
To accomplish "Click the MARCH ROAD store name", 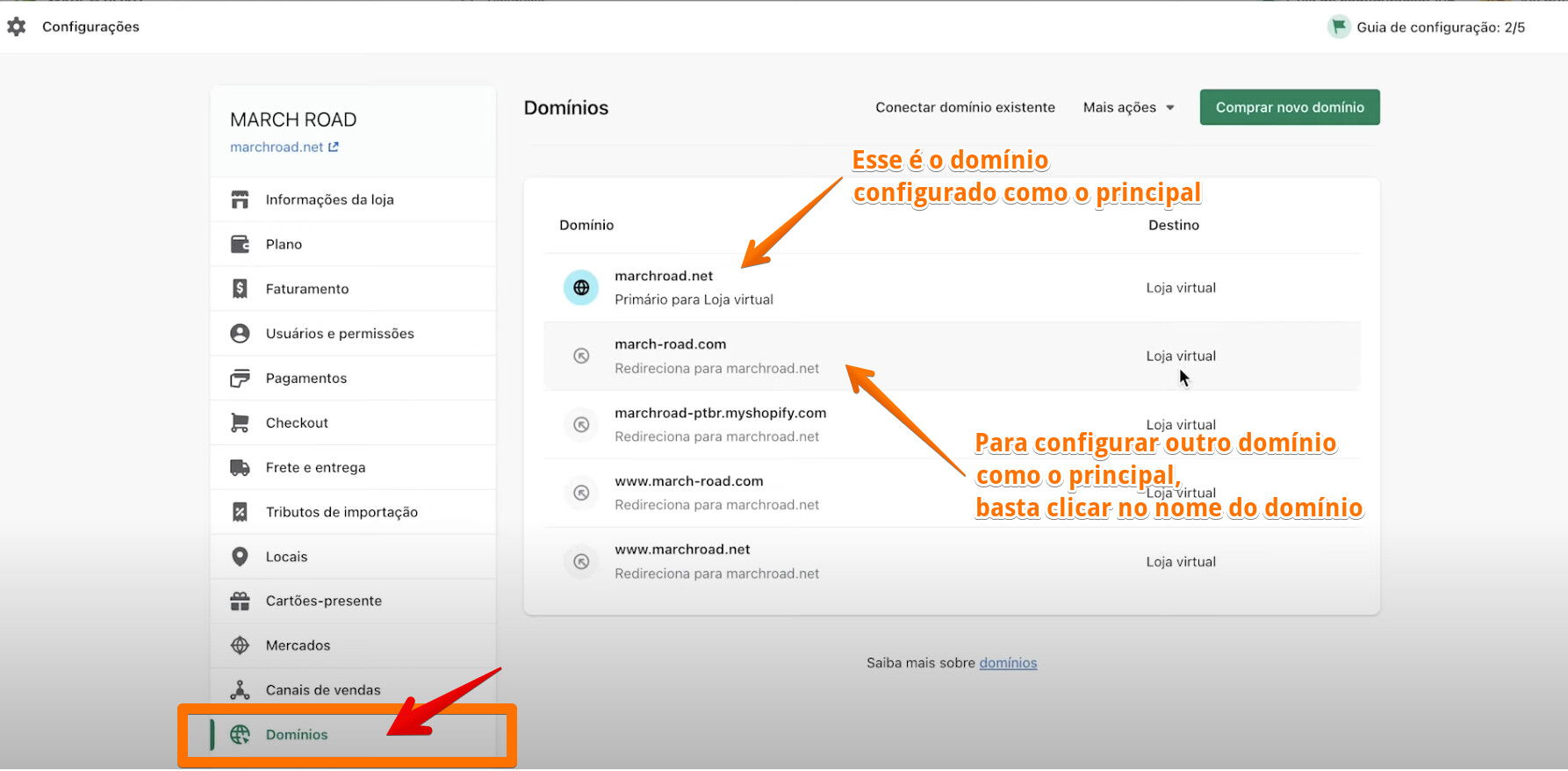I will (x=293, y=120).
